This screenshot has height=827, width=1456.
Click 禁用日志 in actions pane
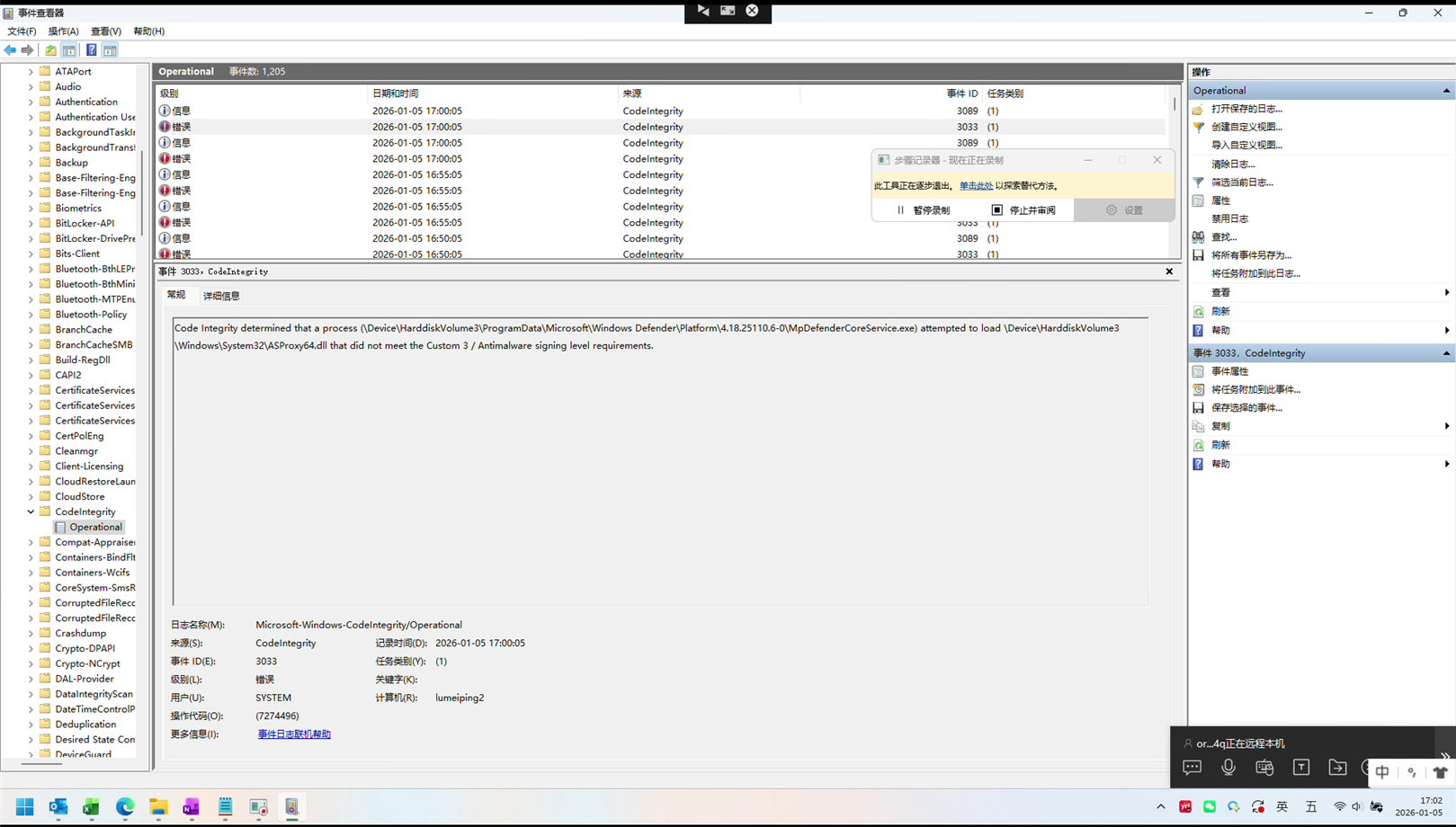pyautogui.click(x=1229, y=218)
